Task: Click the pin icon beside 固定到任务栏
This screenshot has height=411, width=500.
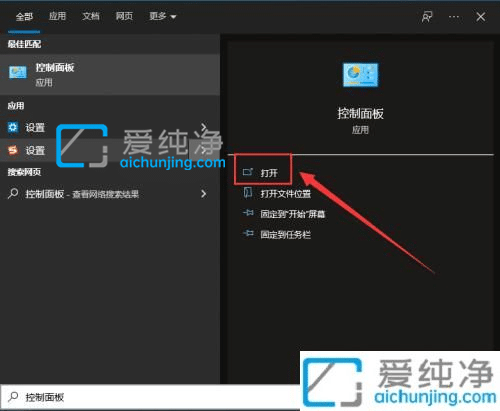Action: pyautogui.click(x=248, y=233)
